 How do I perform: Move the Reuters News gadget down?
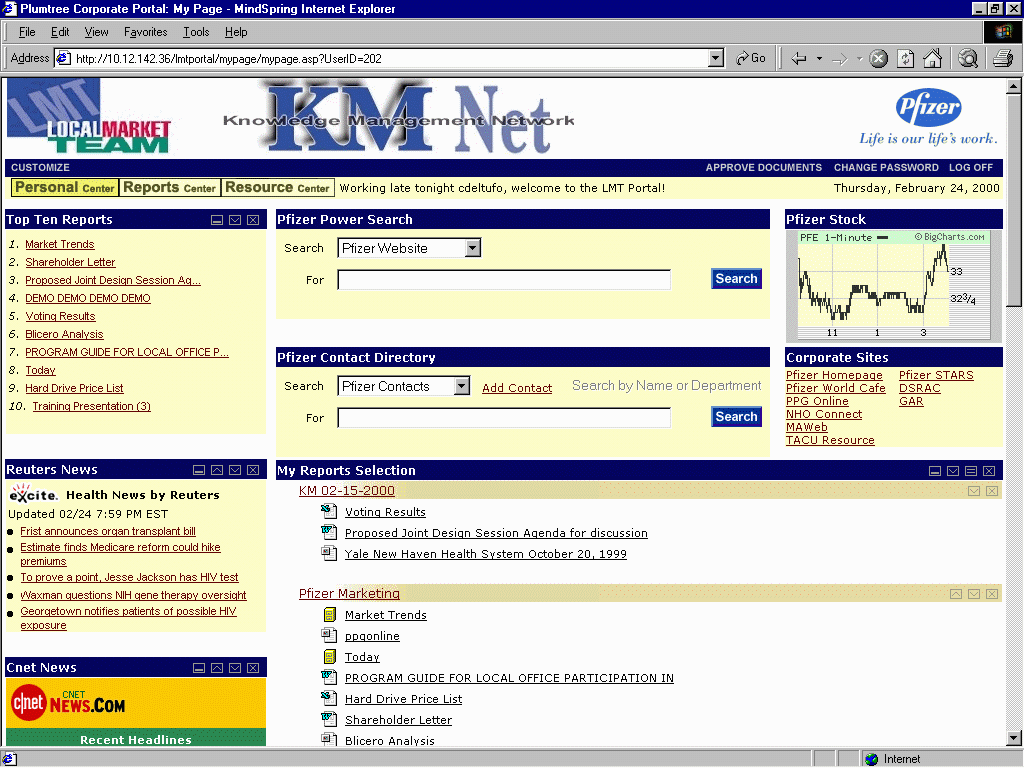235,470
